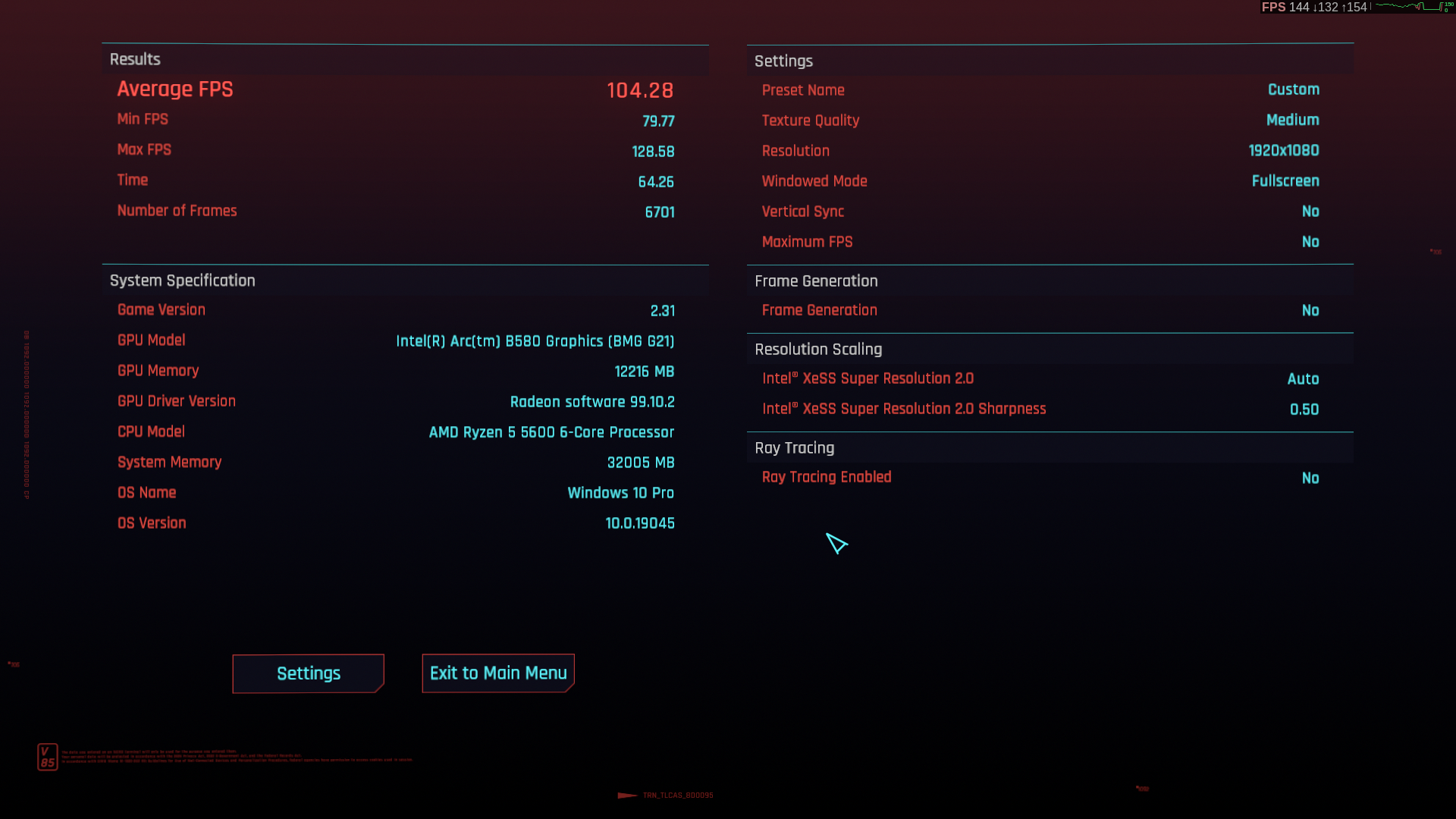Click the Settings button
The height and width of the screenshot is (819, 1456).
308,673
